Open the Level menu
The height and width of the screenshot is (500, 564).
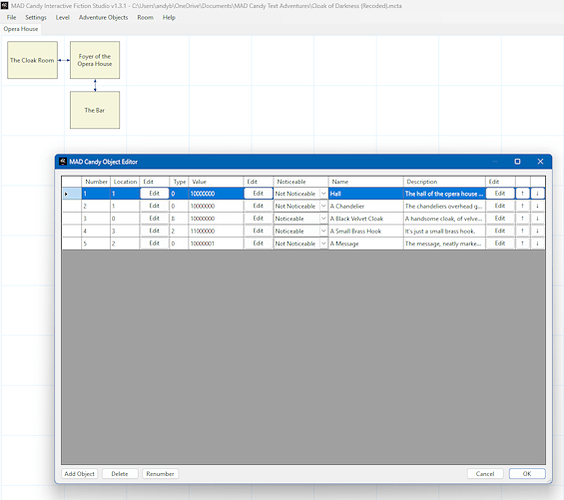click(x=62, y=17)
